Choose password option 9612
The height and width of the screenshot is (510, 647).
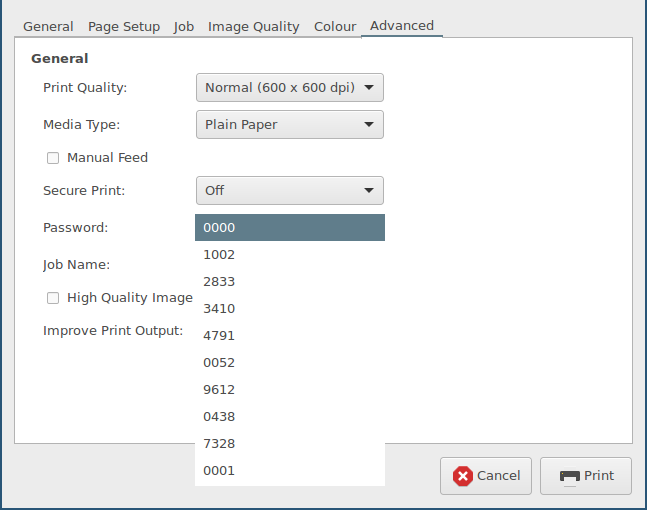pyautogui.click(x=290, y=390)
